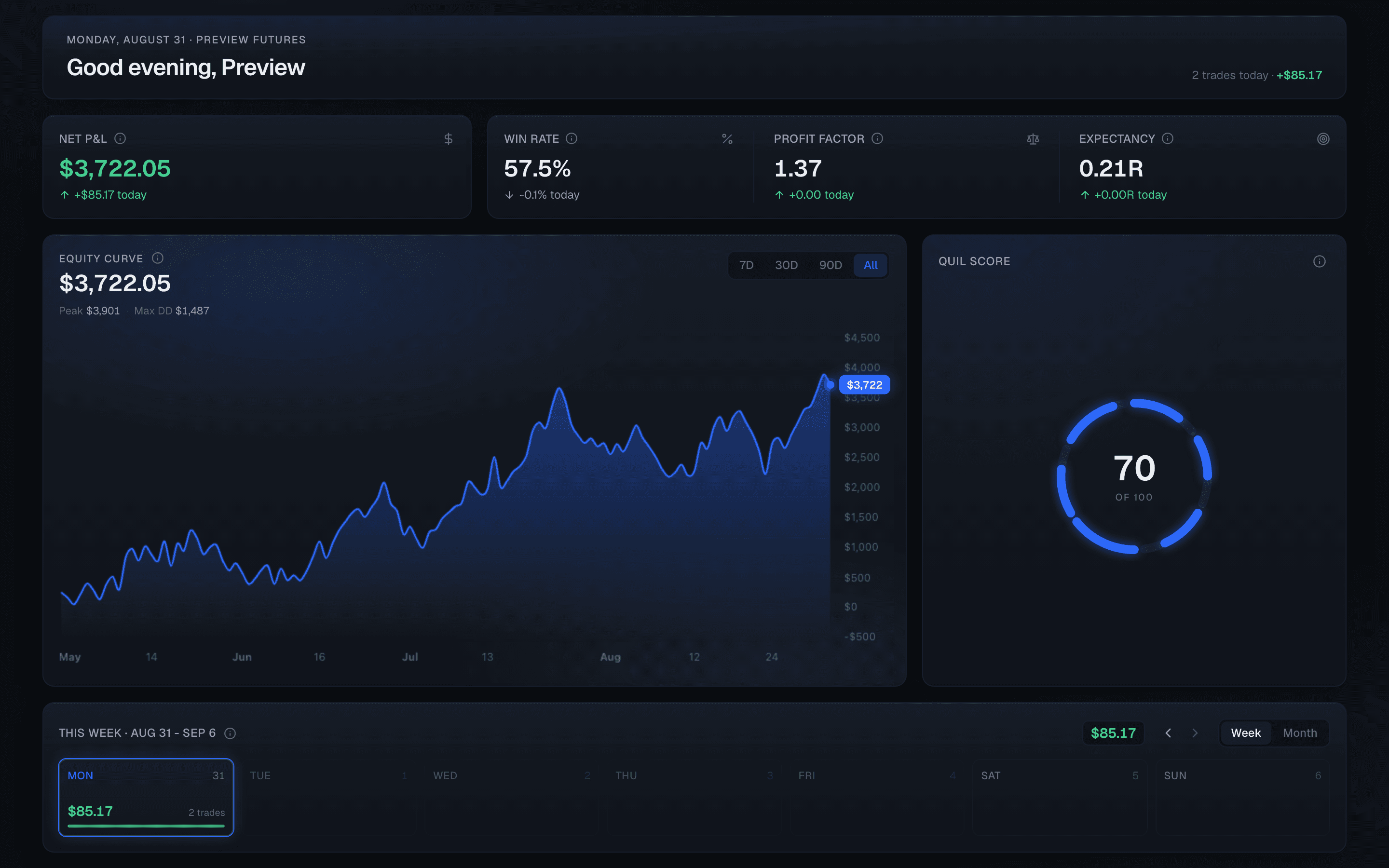Open the Quil Score info icon

point(1319,261)
